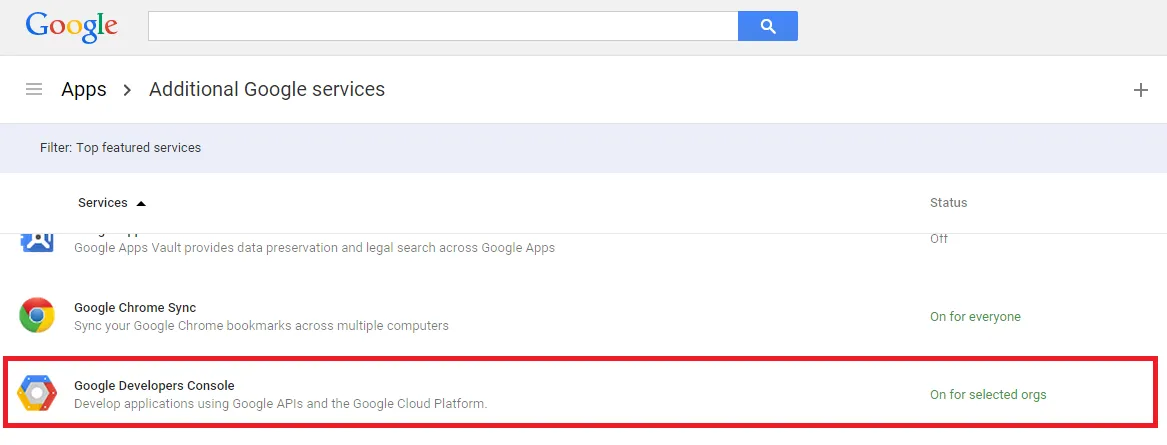This screenshot has height=445, width=1167.
Task: Click the Developers Console description text
Action: pos(281,404)
